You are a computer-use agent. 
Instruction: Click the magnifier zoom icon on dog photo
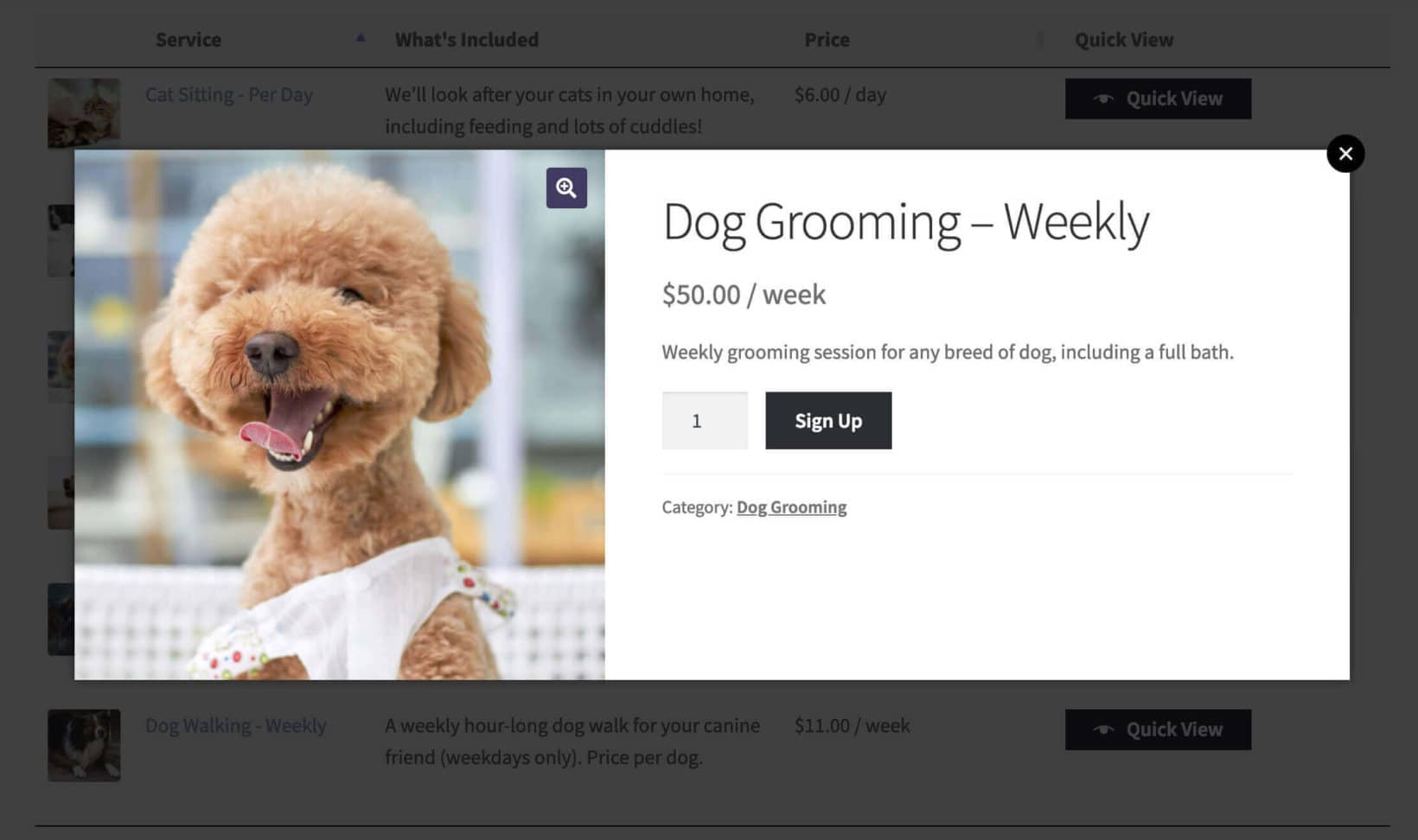(x=566, y=188)
